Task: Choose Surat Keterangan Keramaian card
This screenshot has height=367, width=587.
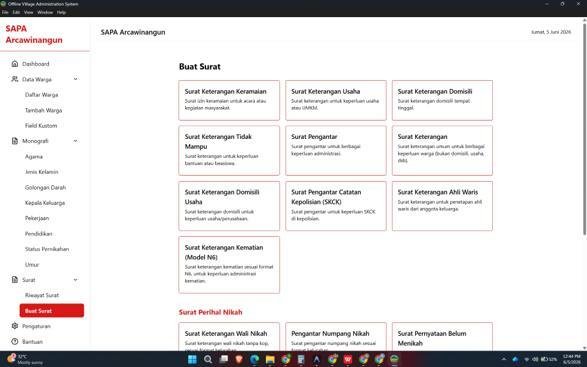Action: click(229, 100)
